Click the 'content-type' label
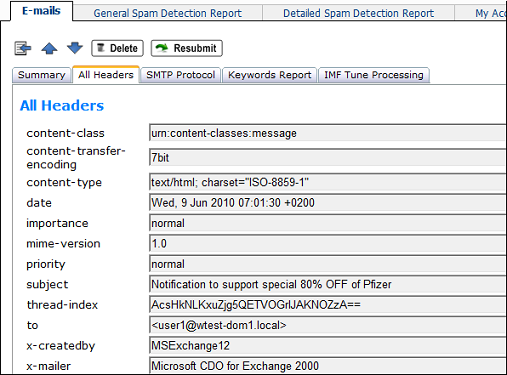 coord(64,183)
